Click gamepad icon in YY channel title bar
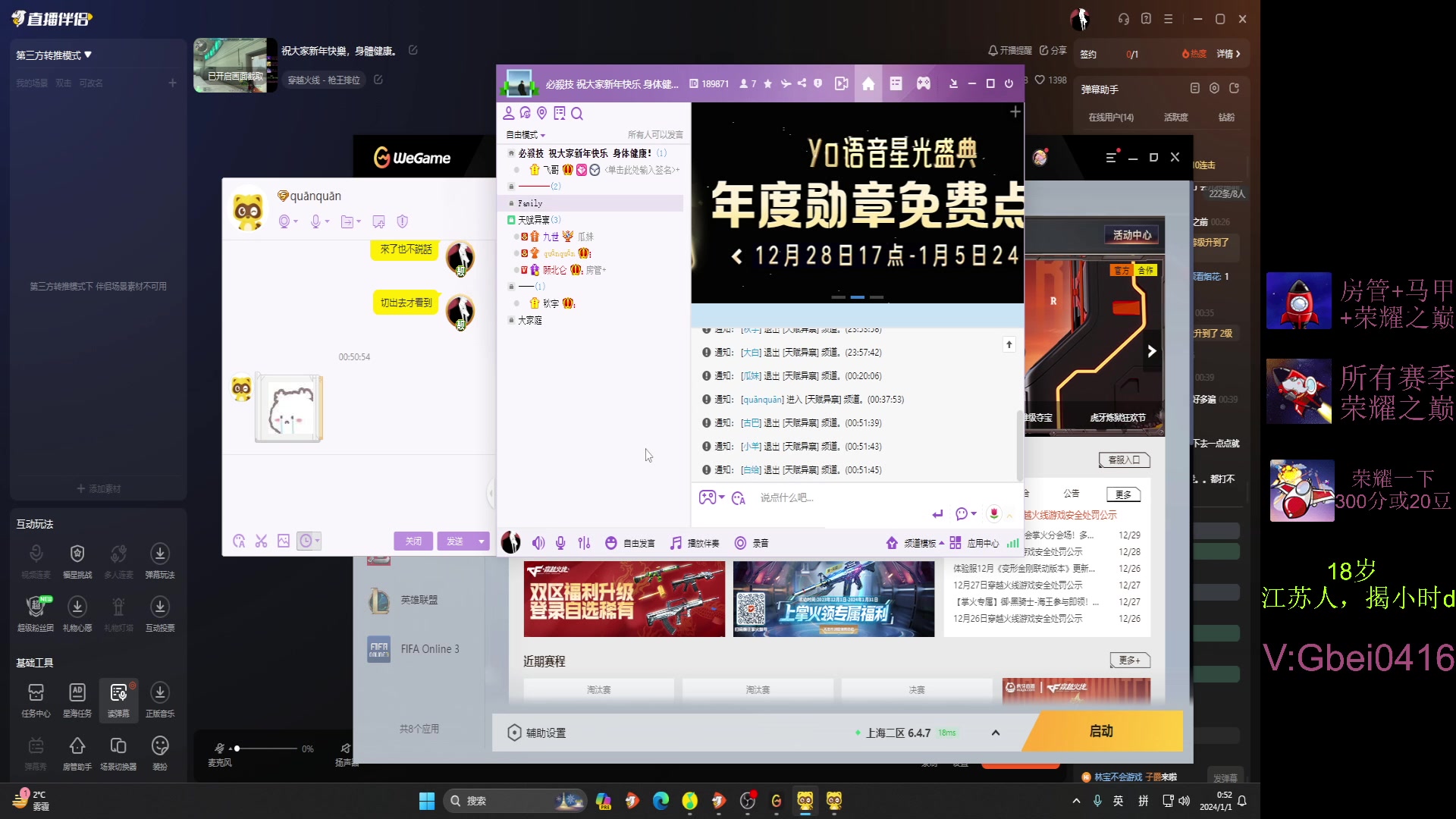Viewport: 1456px width, 819px height. pos(924,84)
